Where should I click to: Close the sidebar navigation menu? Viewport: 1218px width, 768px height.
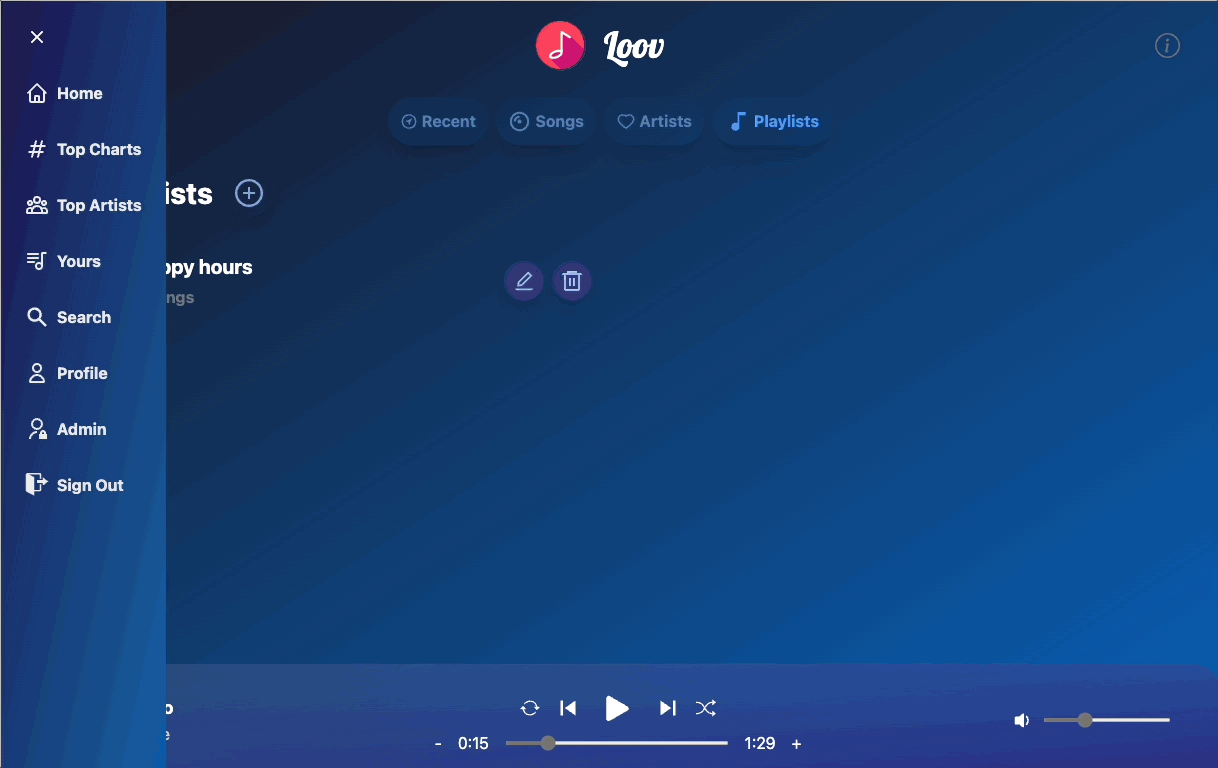[37, 37]
